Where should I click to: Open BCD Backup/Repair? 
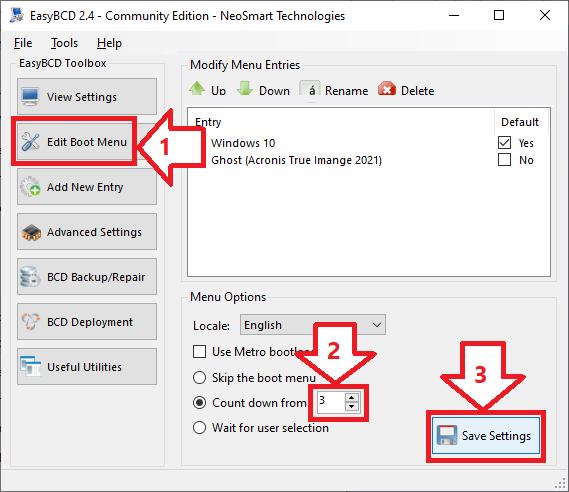pos(87,276)
